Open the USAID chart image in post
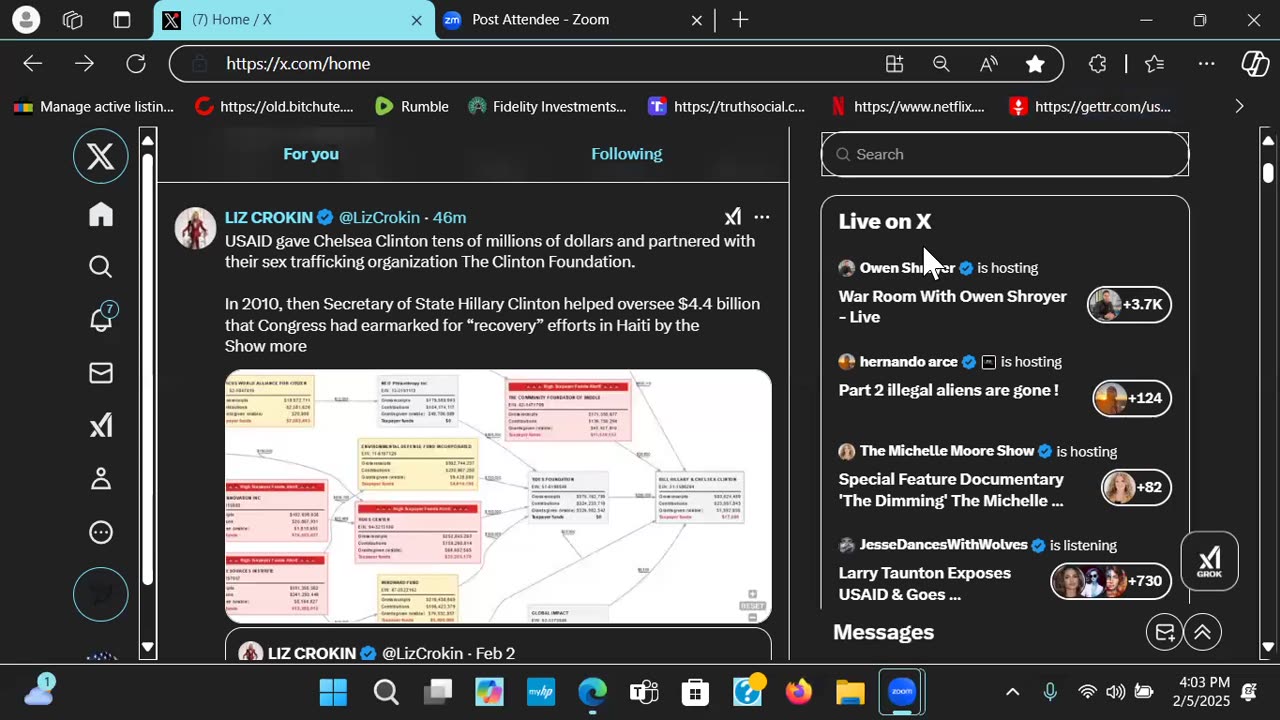This screenshot has width=1280, height=720. pos(498,496)
